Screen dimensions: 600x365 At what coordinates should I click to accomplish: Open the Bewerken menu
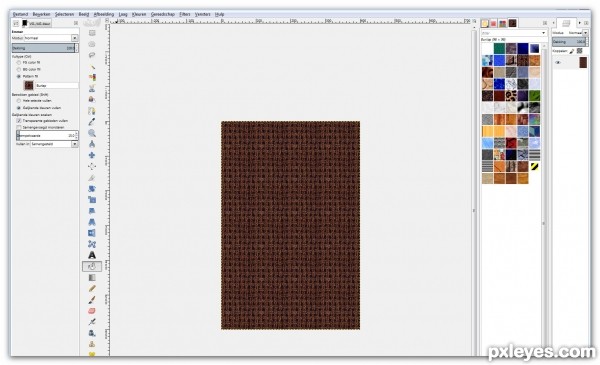click(41, 14)
